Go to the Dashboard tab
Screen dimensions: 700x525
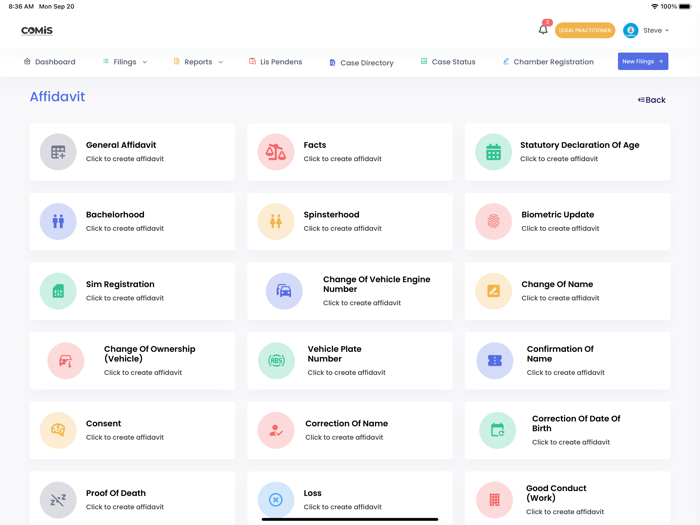coord(50,62)
